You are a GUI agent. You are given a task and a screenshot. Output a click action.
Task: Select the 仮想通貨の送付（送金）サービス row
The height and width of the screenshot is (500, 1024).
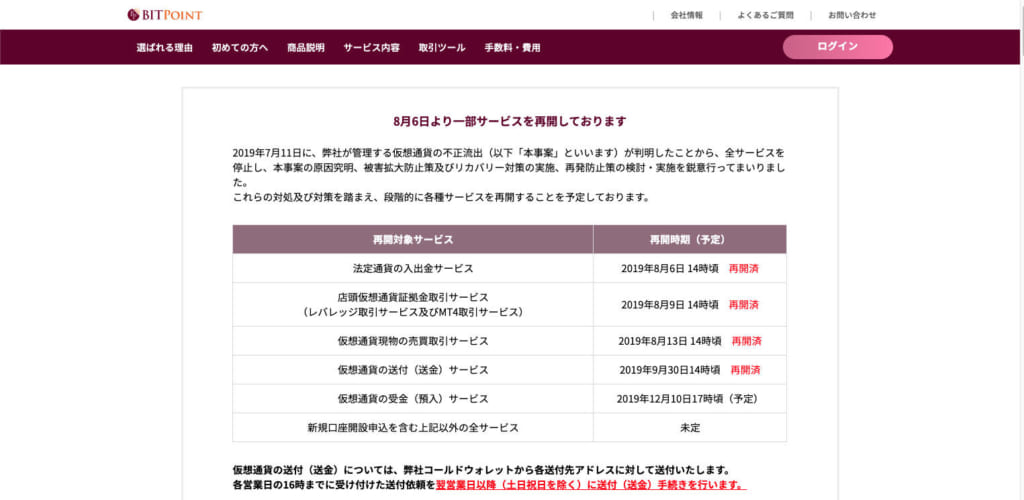412,370
